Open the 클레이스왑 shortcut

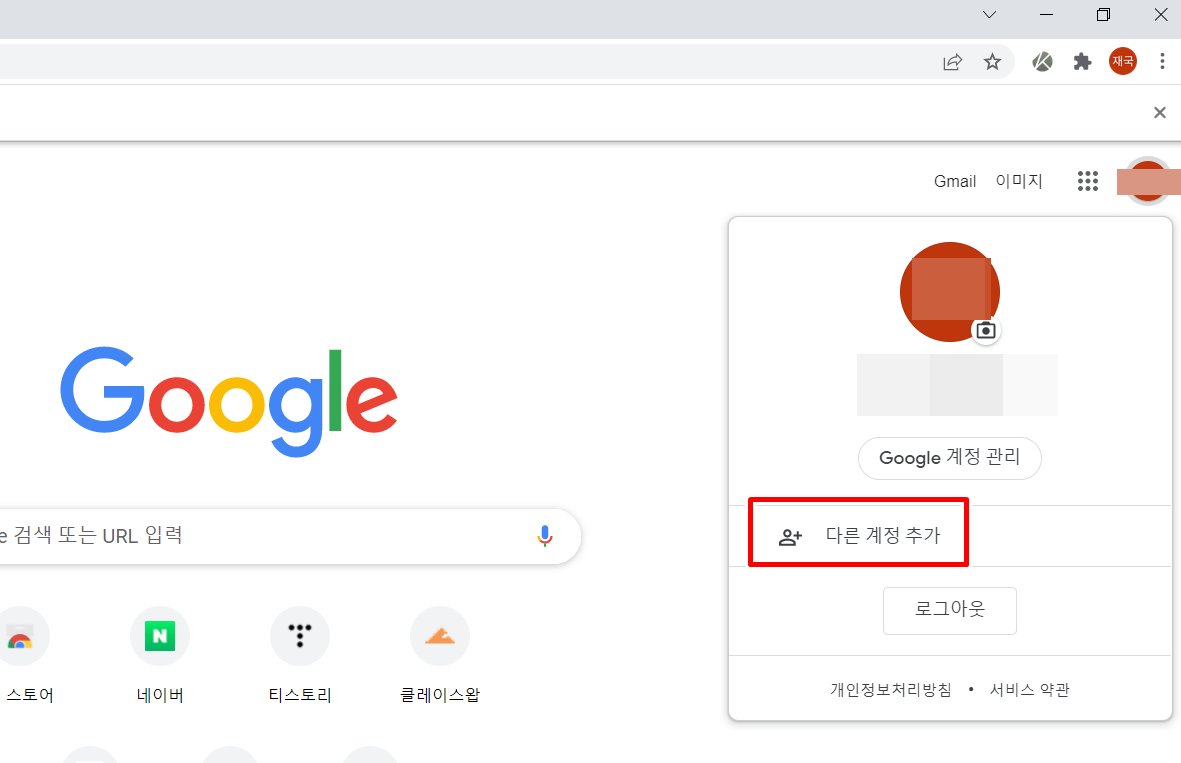[x=440, y=655]
